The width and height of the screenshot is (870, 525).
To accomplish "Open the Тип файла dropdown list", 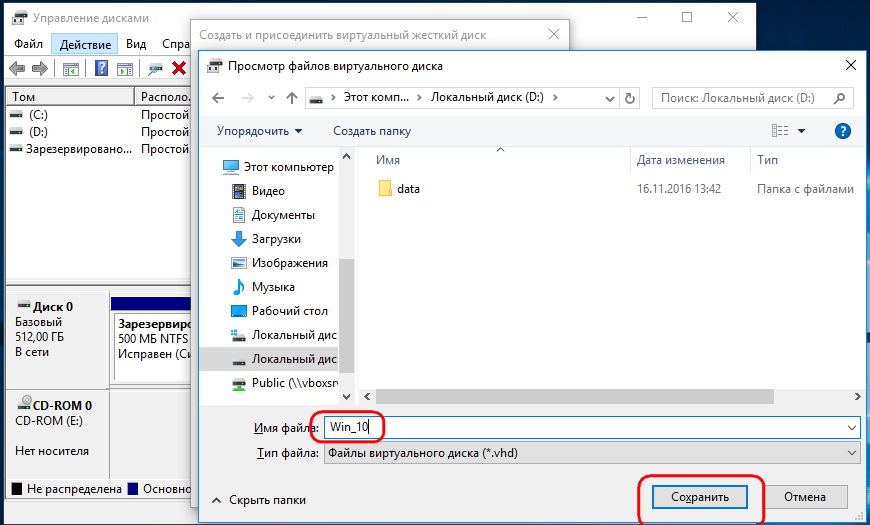I will point(591,453).
